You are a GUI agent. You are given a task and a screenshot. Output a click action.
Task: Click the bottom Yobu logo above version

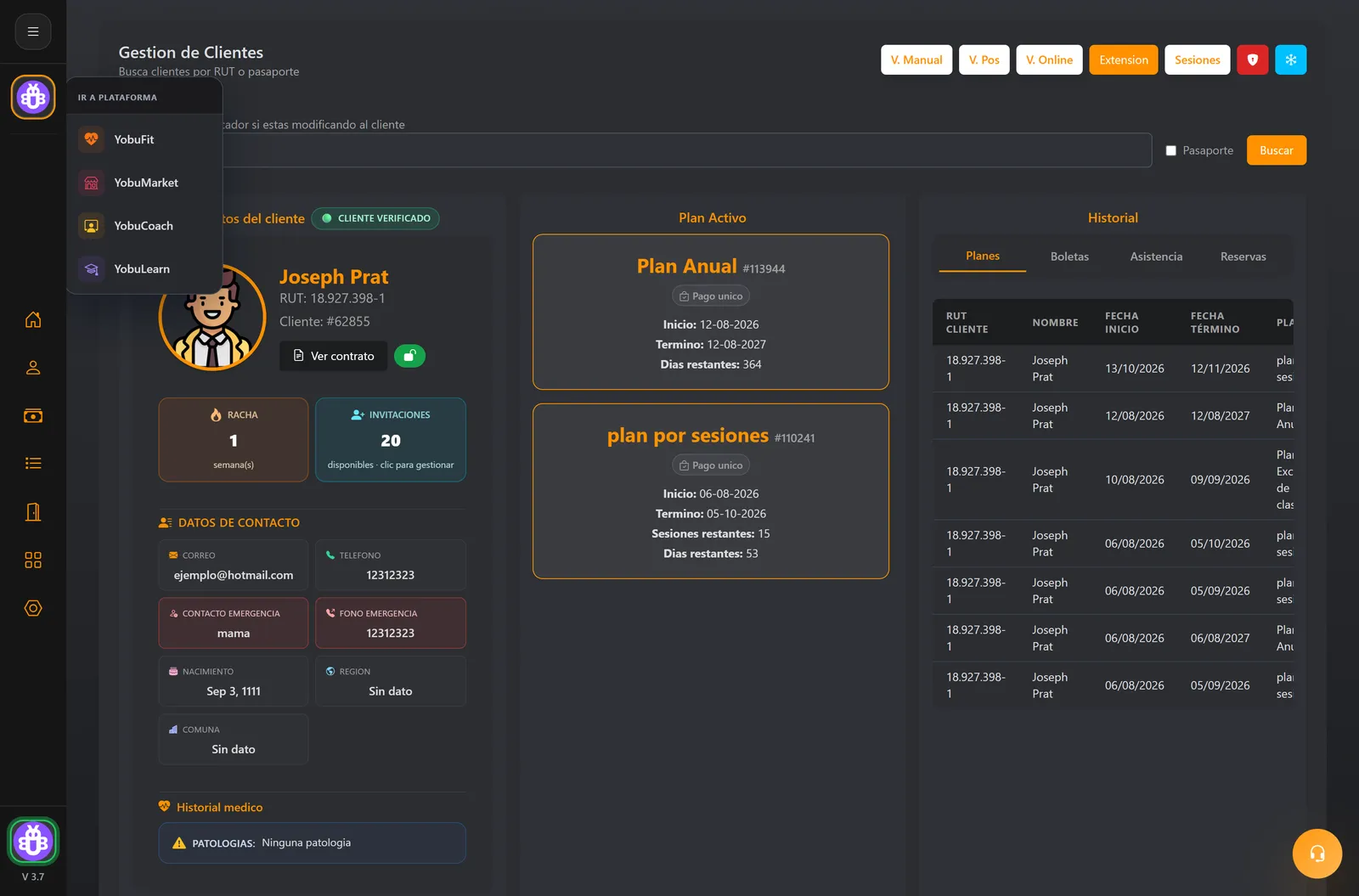(x=33, y=841)
